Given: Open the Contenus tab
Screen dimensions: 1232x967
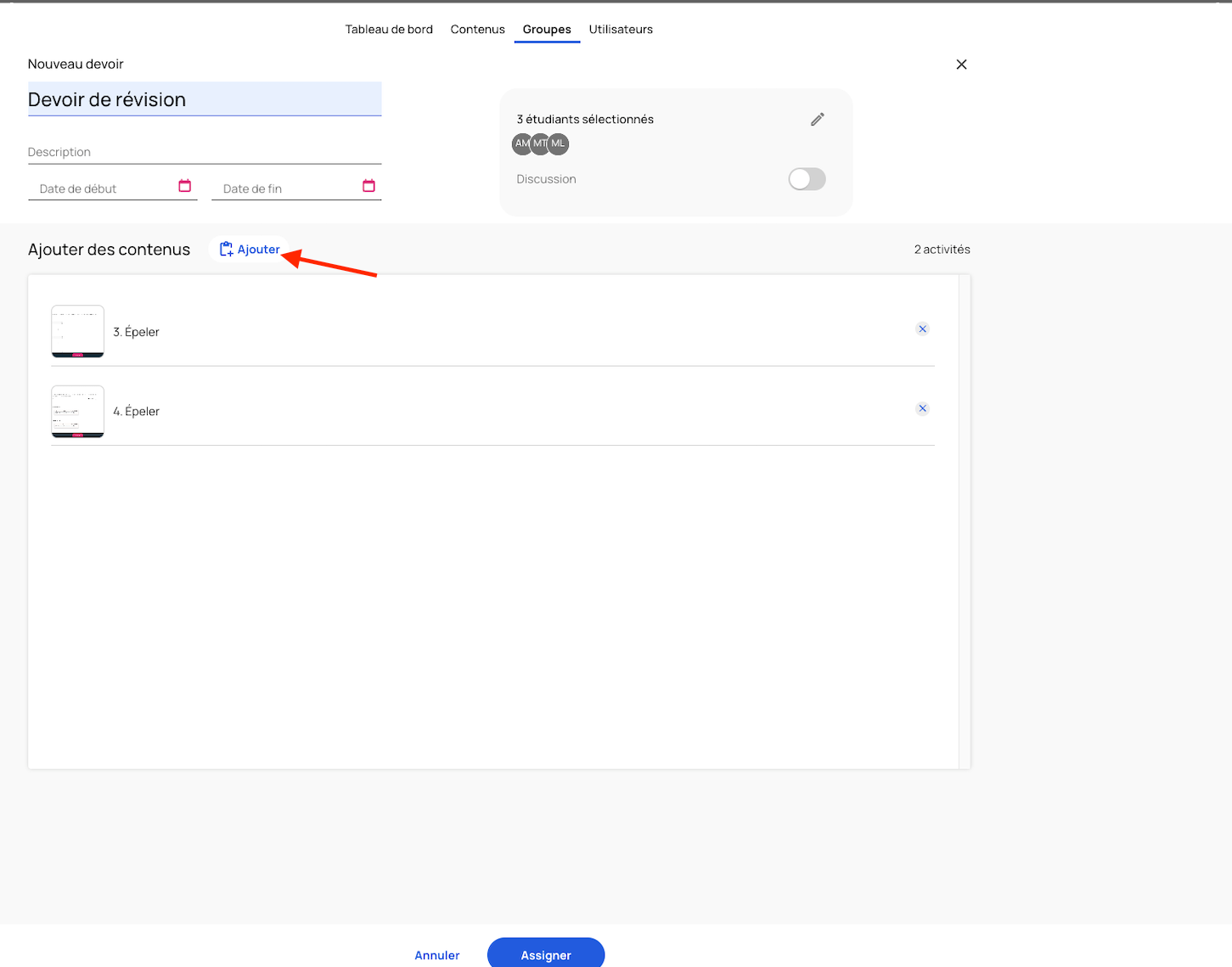Looking at the screenshot, I should [x=477, y=30].
